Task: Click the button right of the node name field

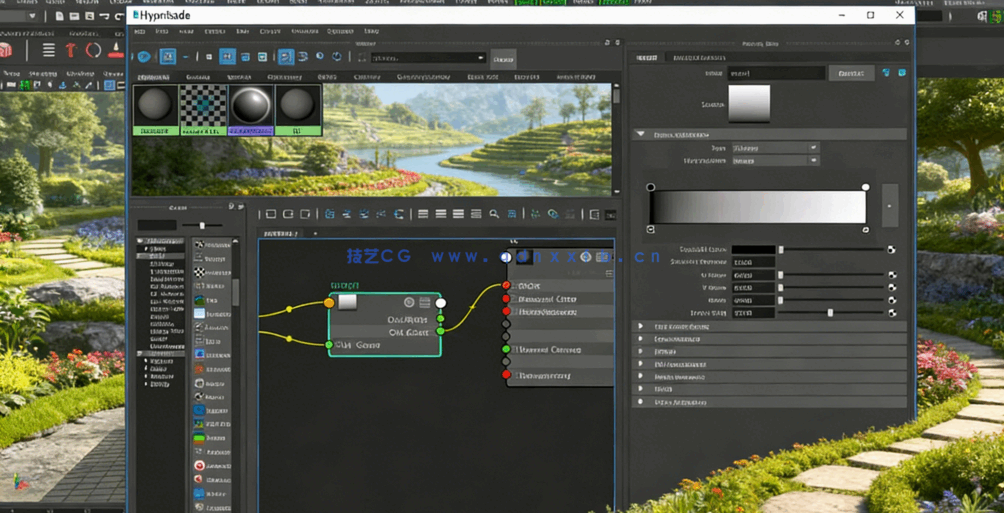Action: pyautogui.click(x=851, y=73)
